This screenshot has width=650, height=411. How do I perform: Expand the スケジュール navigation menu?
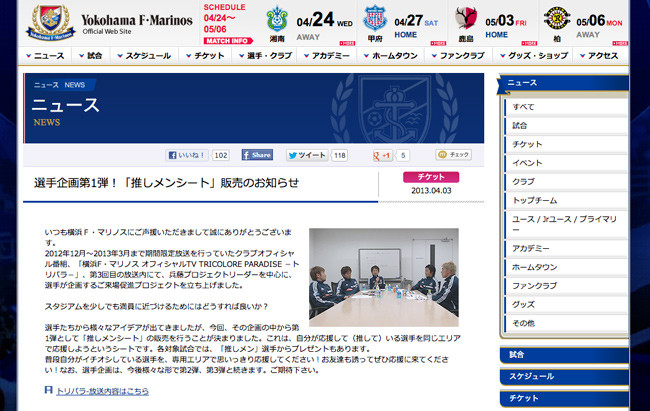144,56
